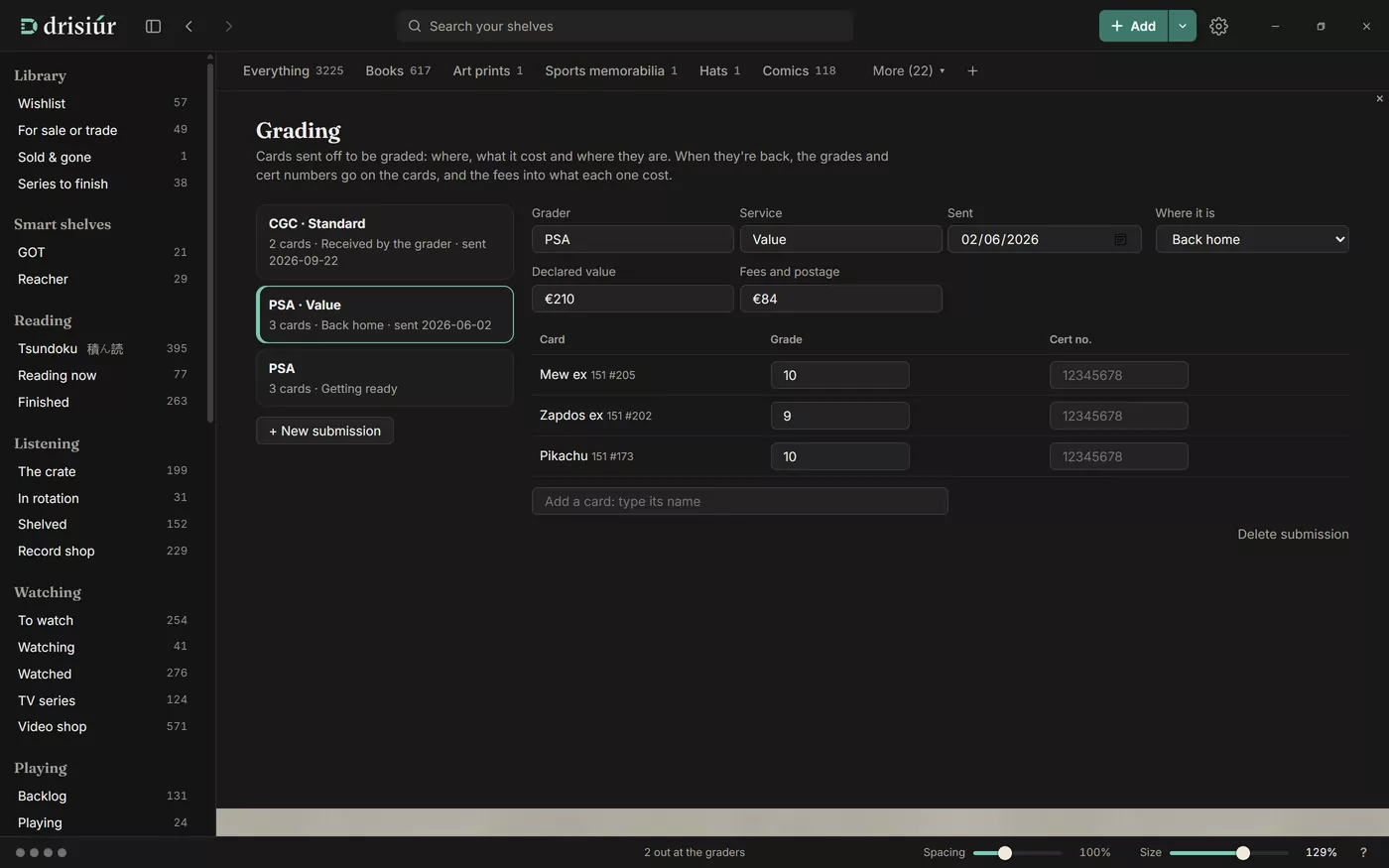Edit the Service field
Image resolution: width=1389 pixels, height=868 pixels.
pos(841,239)
